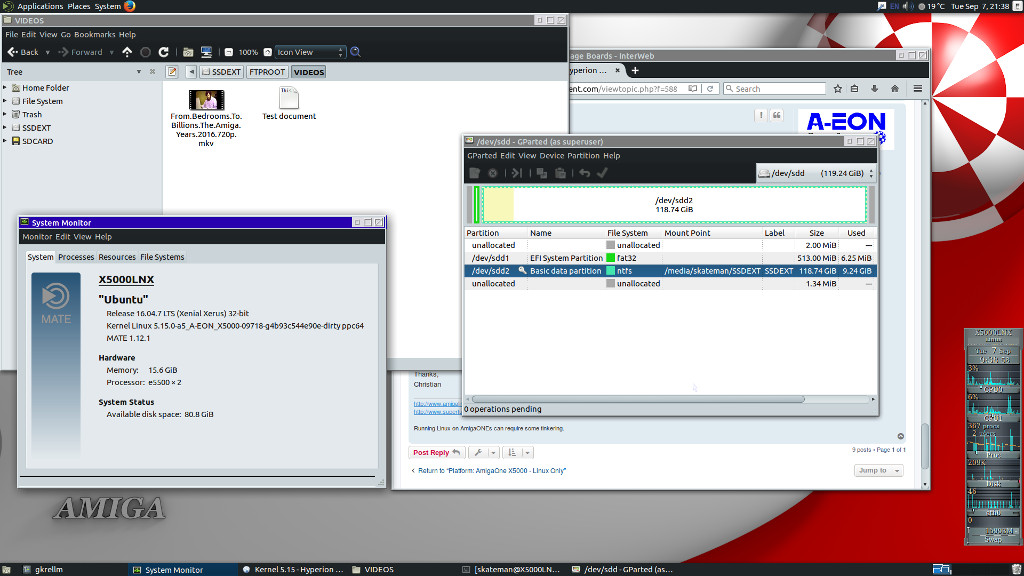Image resolution: width=1024 pixels, height=576 pixels.
Task: Reload the VIDEOS folder view
Action: 164,52
